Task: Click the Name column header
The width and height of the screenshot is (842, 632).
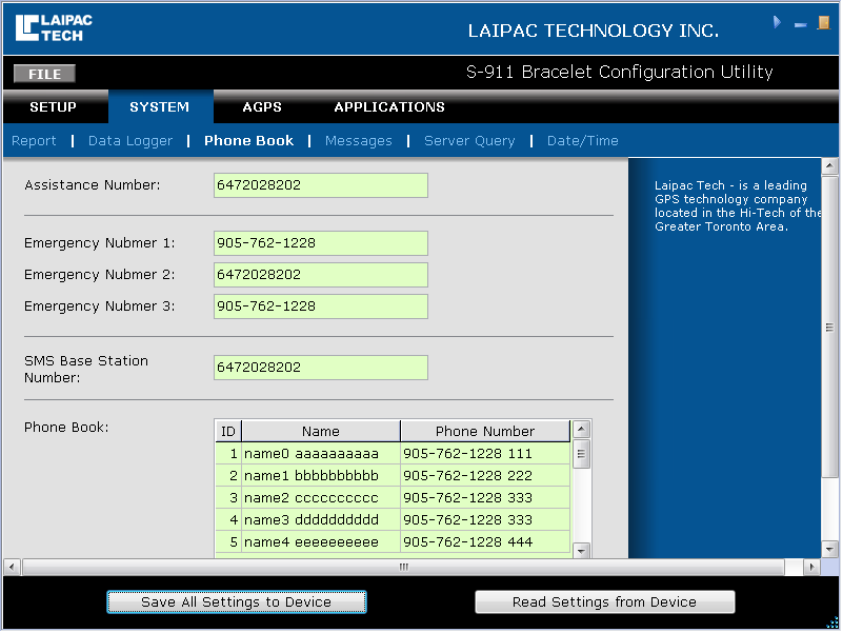Action: coord(321,431)
